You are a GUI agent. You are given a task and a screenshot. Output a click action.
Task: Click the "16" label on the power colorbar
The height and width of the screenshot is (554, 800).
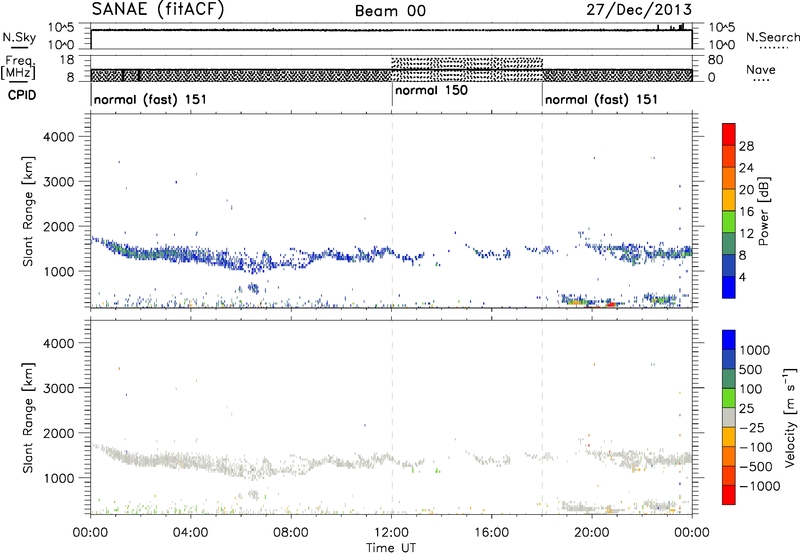[746, 212]
